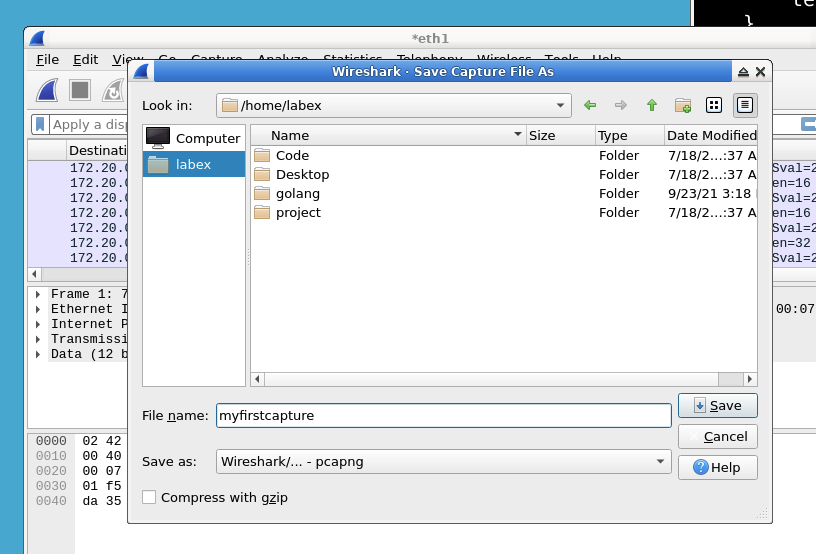The image size is (816, 554).
Task: Go back using the green left arrow
Action: pos(590,105)
